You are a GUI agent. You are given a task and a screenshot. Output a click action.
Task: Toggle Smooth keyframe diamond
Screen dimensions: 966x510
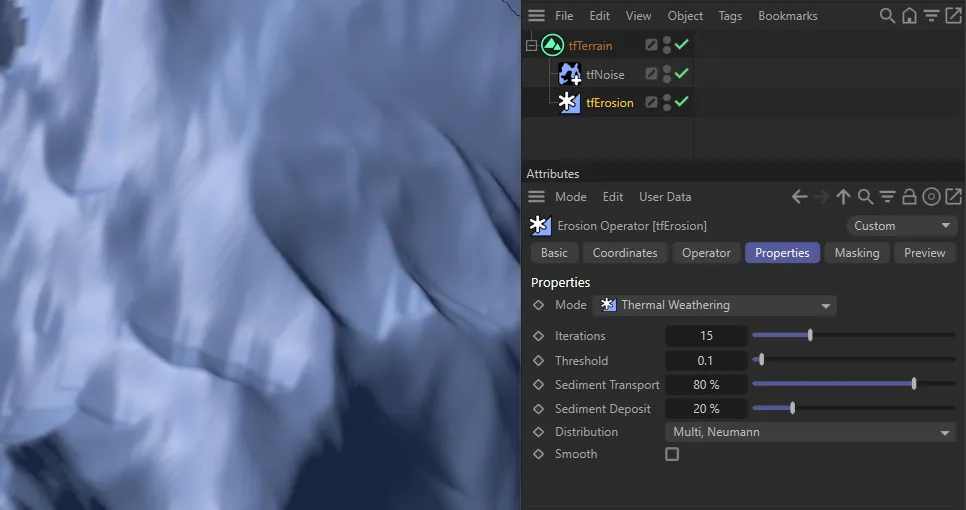pyautogui.click(x=538, y=454)
